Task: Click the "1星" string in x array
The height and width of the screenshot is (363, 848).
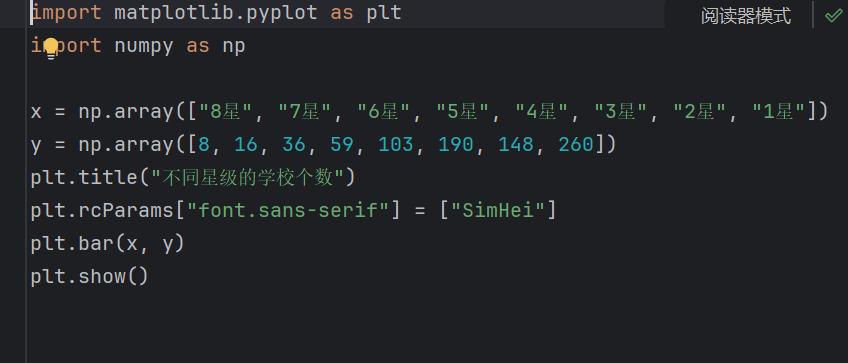Action: (779, 112)
